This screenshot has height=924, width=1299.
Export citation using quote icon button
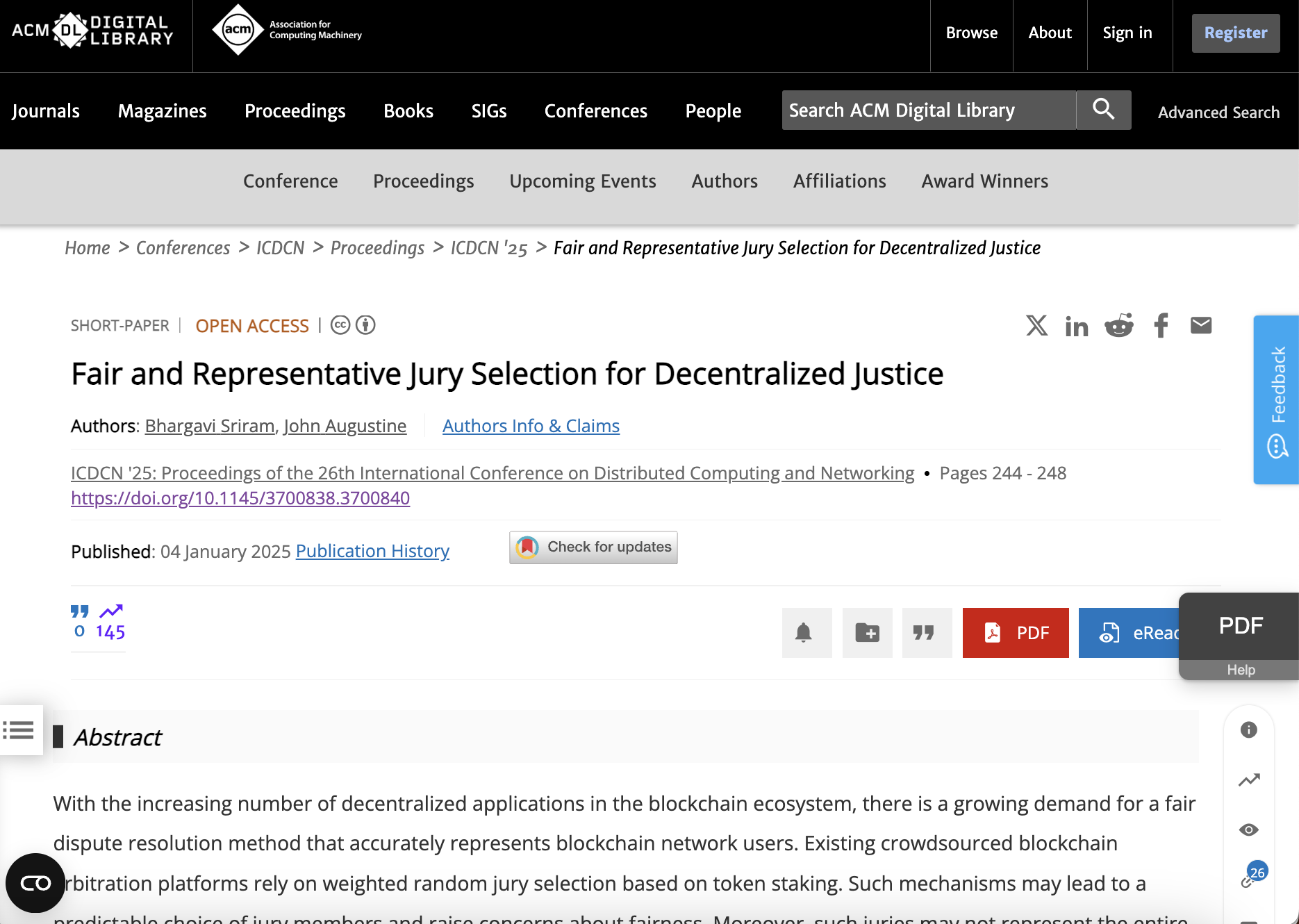coord(924,633)
